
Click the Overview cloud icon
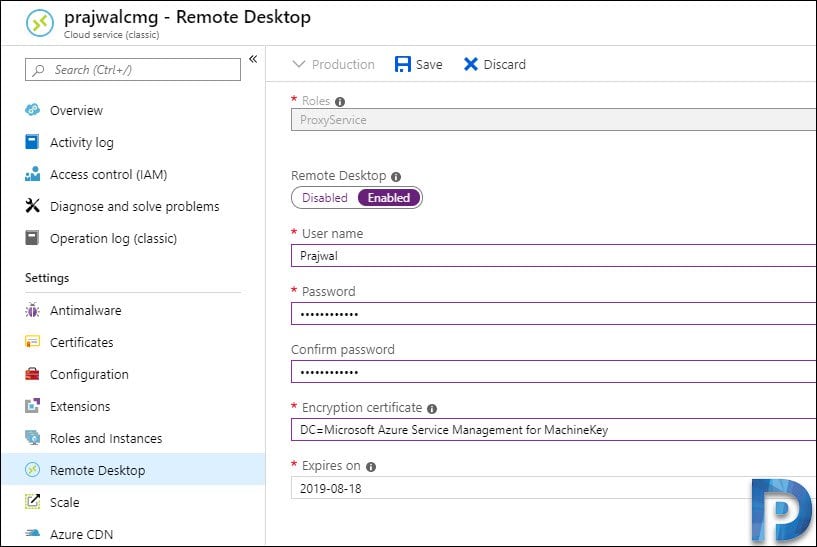(32, 110)
